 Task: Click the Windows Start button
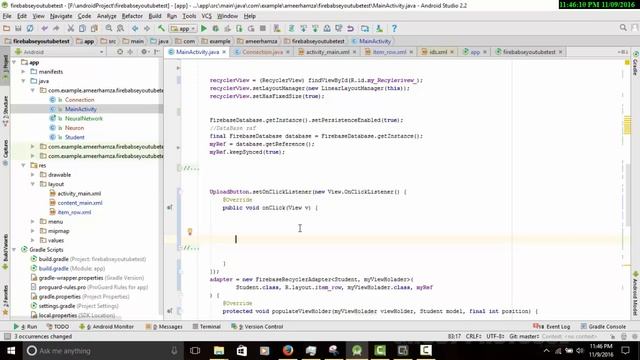point(11,351)
